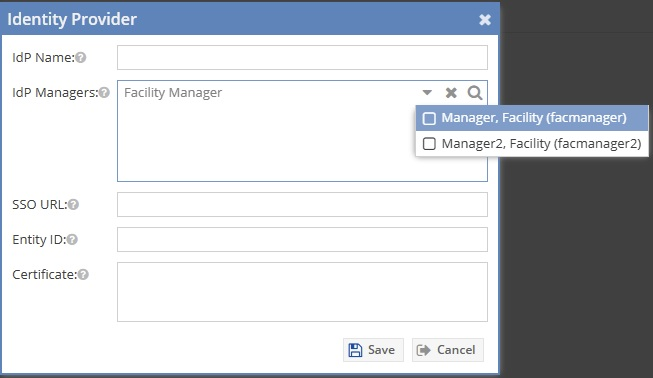The height and width of the screenshot is (378, 653).
Task: Focus the IdP Name text field
Action: (x=302, y=57)
